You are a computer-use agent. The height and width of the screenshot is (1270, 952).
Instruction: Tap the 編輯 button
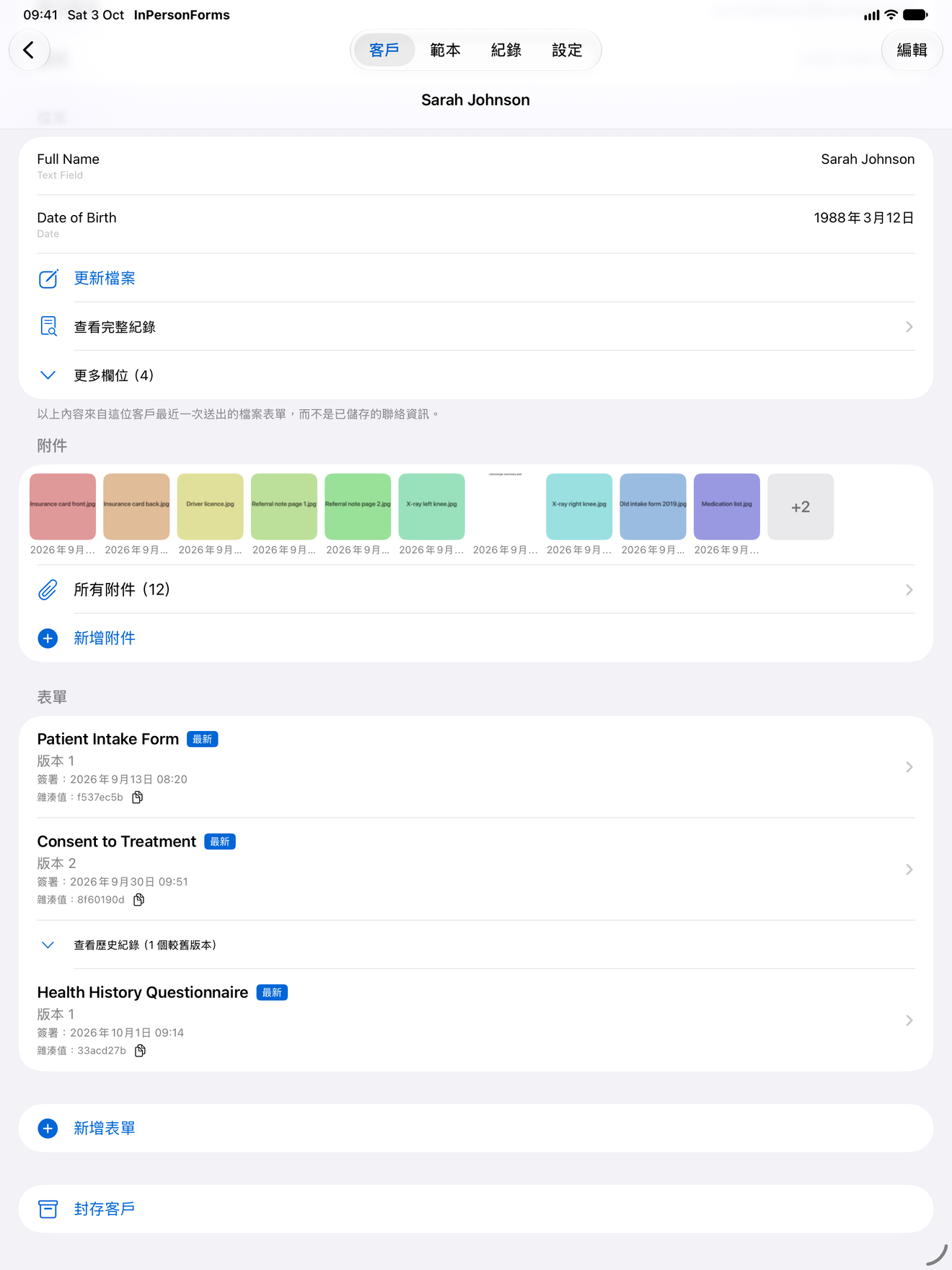(x=912, y=50)
